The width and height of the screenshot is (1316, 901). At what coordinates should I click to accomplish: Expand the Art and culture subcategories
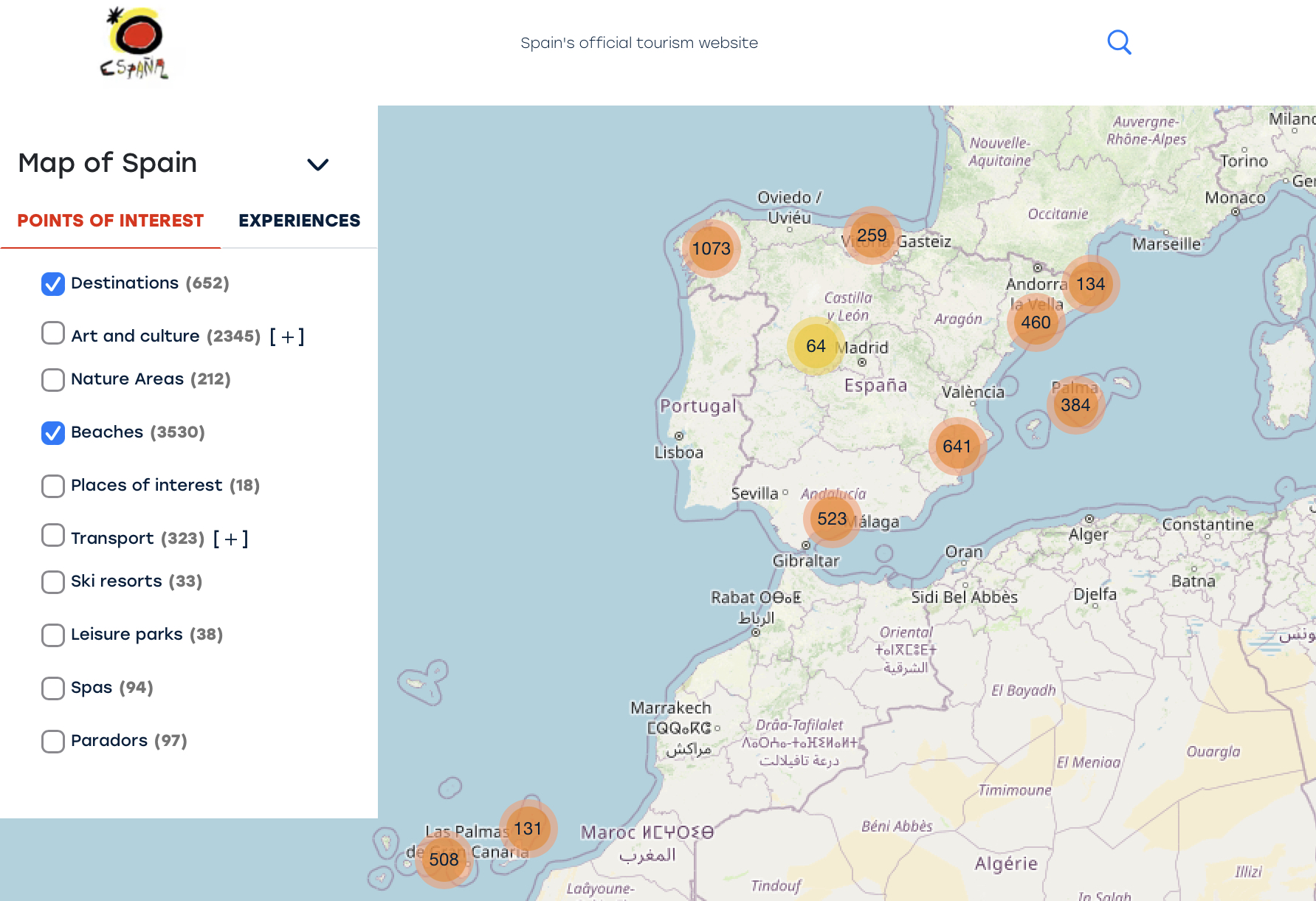(x=286, y=336)
